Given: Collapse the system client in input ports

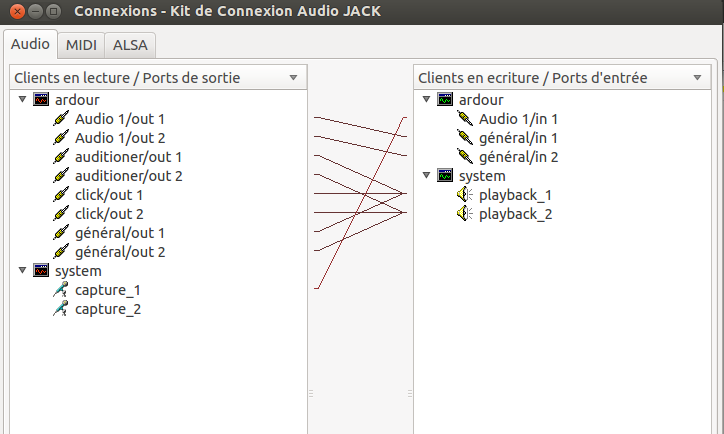Looking at the screenshot, I should pyautogui.click(x=427, y=176).
